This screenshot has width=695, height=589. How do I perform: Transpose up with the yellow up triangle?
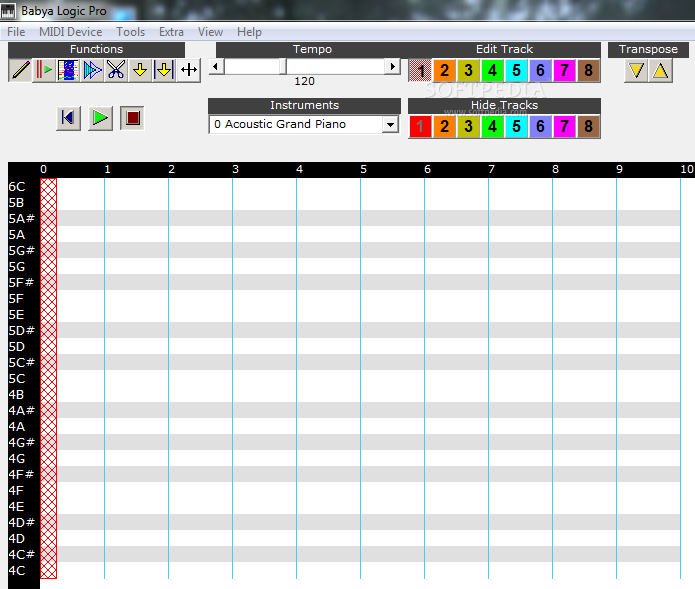[x=660, y=71]
